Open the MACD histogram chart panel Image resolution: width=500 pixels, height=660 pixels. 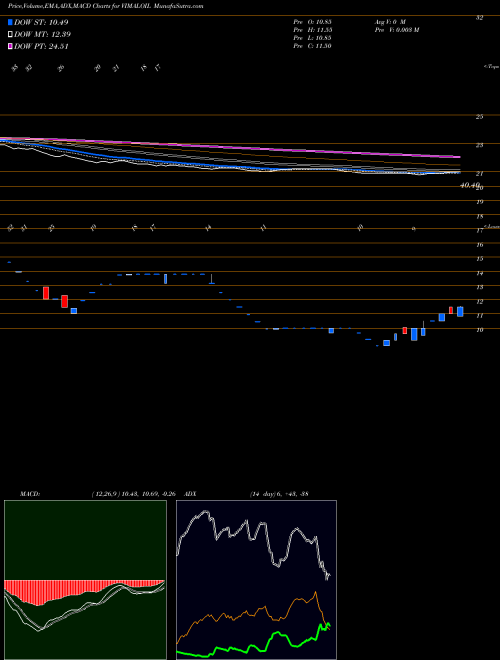click(x=85, y=580)
